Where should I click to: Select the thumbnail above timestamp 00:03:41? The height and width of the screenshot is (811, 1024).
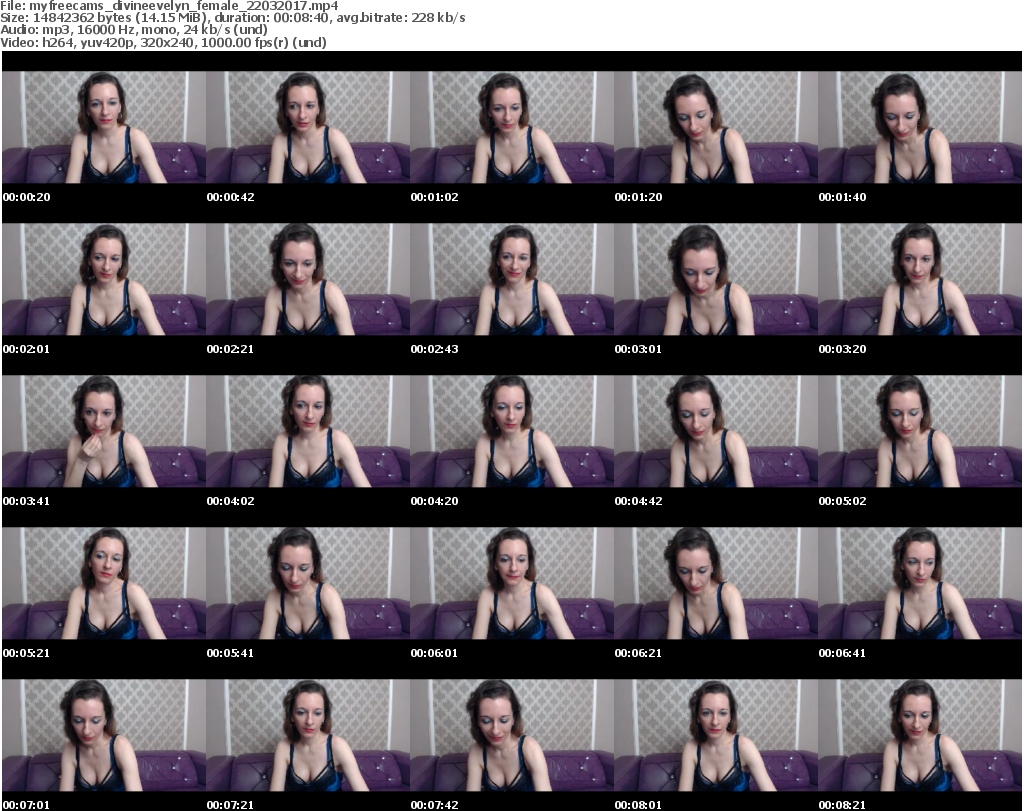click(x=104, y=432)
